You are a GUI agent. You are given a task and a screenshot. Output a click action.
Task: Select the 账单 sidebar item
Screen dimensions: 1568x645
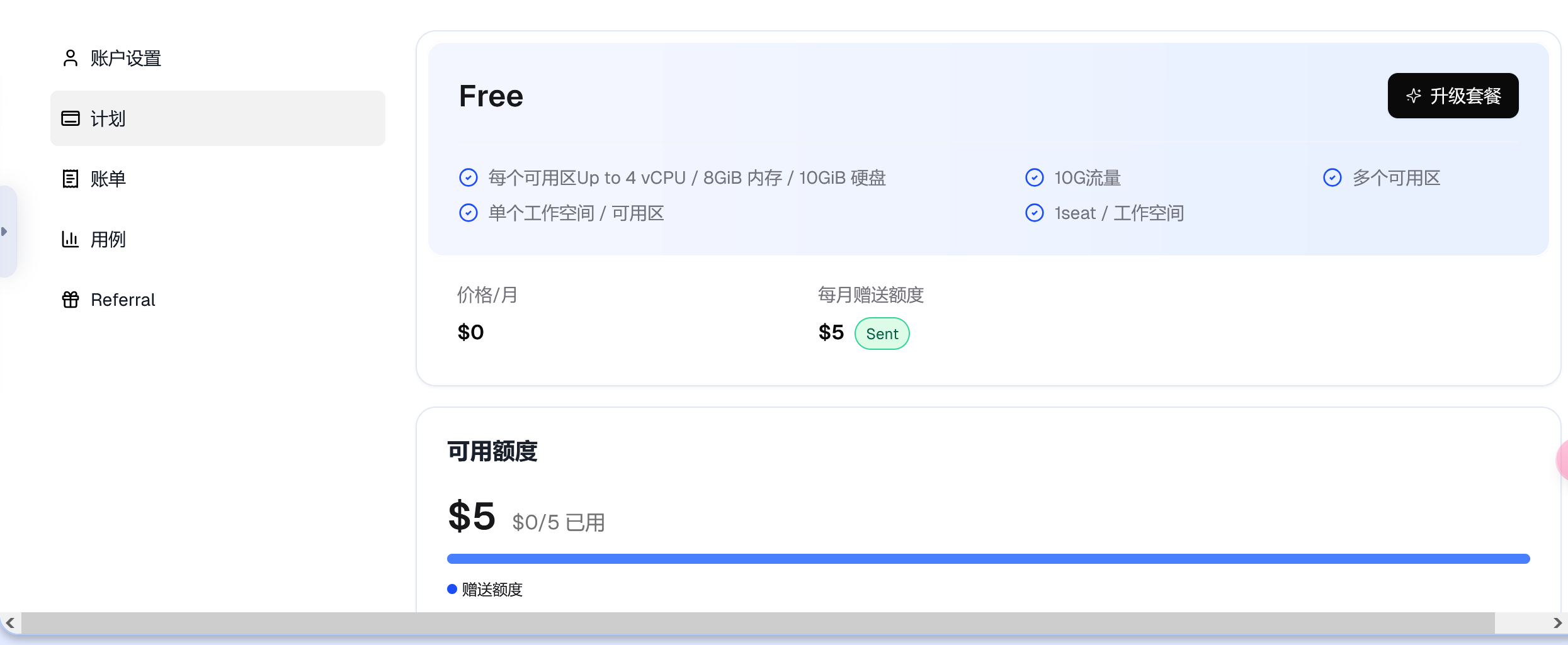pyautogui.click(x=218, y=179)
